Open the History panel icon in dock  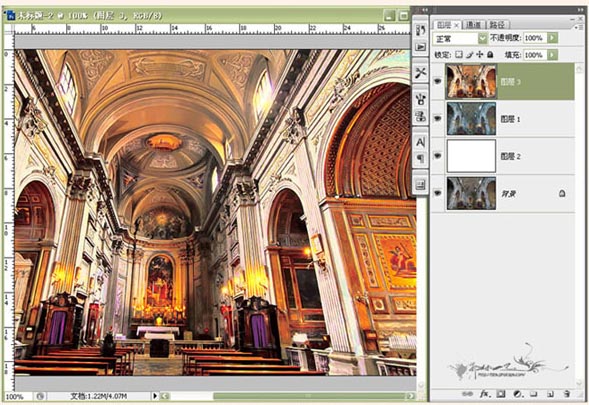pos(420,30)
